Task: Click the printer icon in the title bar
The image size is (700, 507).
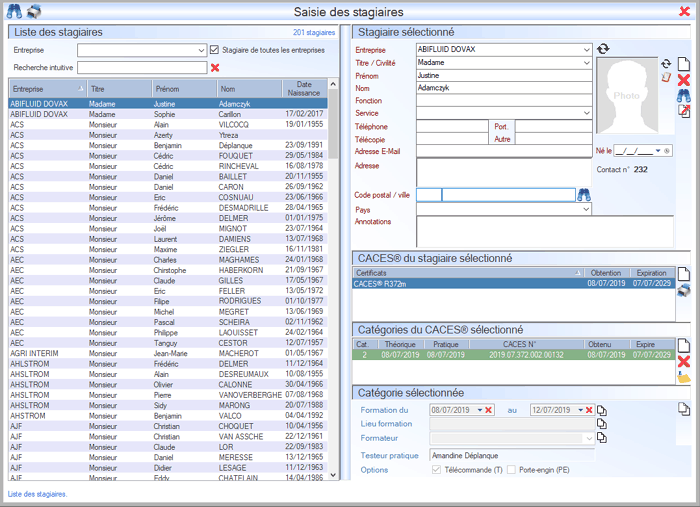Action: point(34,11)
